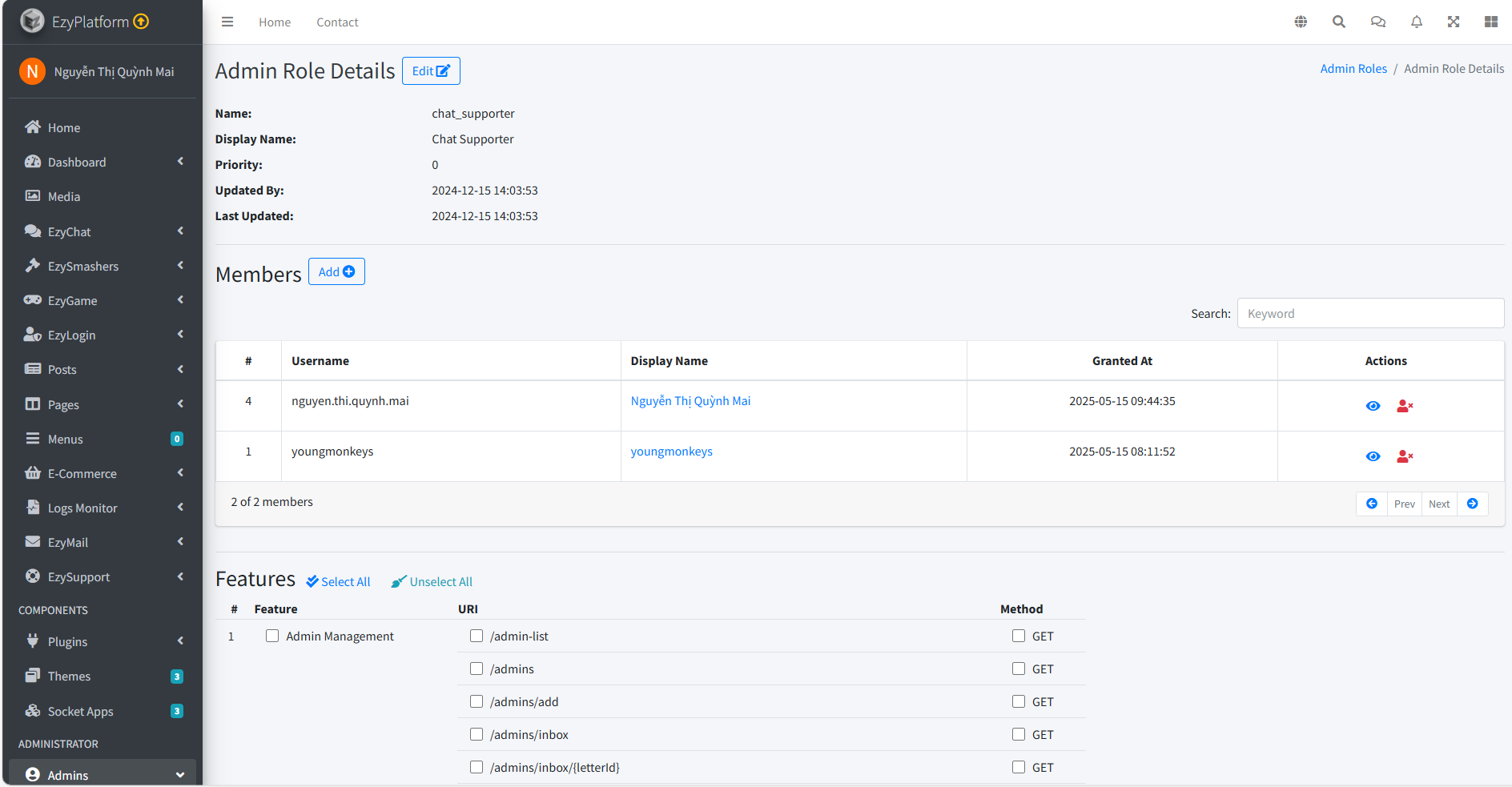Enable GET method checkbox for /admins/add

point(1019,701)
